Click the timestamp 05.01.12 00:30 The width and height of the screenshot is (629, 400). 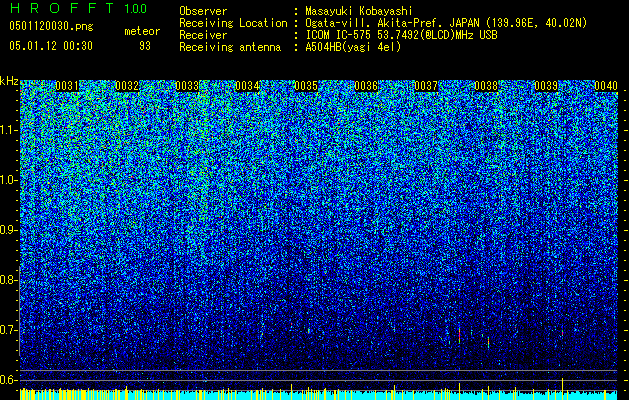click(51, 46)
